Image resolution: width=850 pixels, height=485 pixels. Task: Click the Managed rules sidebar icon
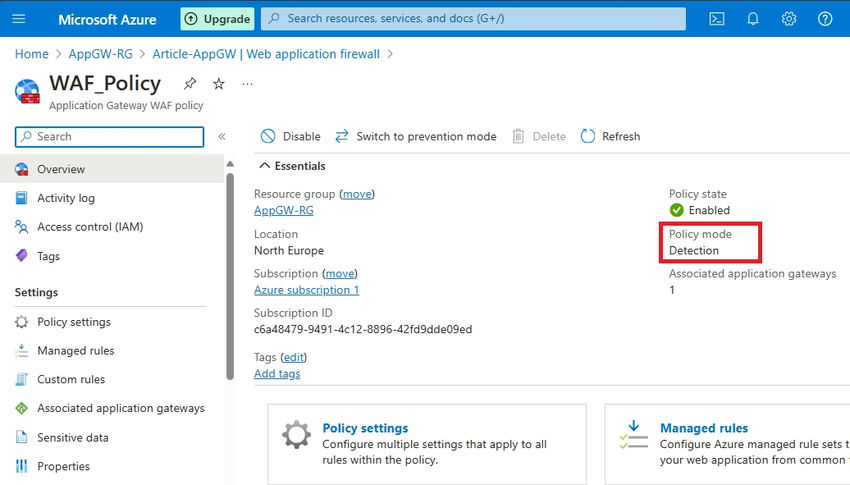click(22, 351)
